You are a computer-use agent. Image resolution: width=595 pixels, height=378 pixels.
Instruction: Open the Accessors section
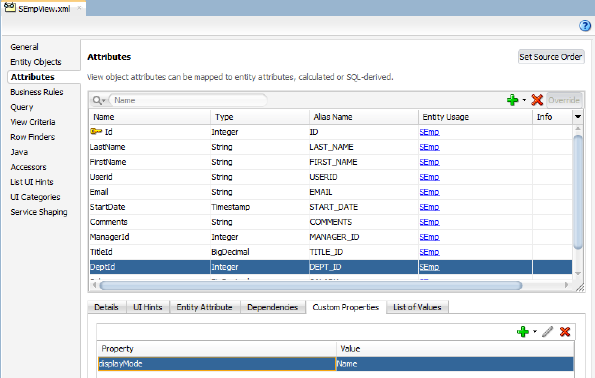pyautogui.click(x=28, y=167)
